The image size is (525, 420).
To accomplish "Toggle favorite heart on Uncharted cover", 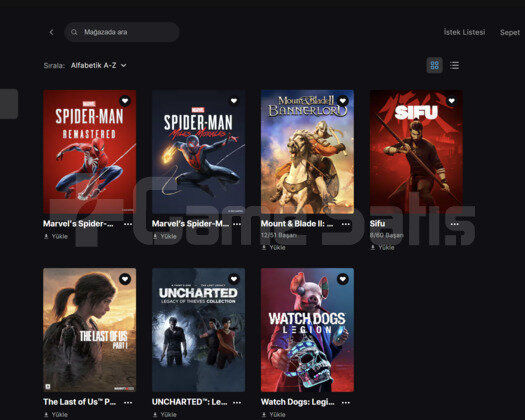I will [x=234, y=279].
